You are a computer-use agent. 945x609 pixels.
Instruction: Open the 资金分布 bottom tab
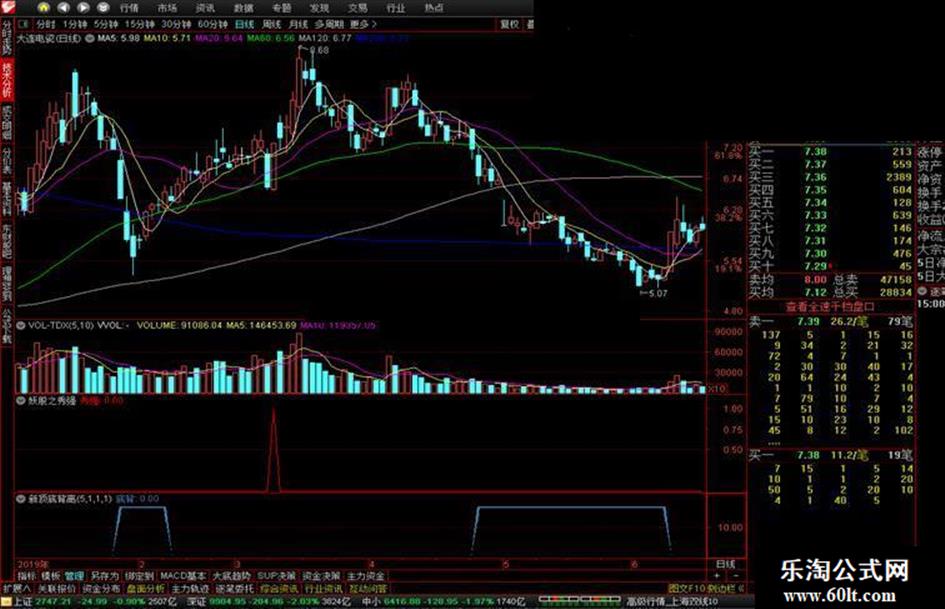coord(101,588)
